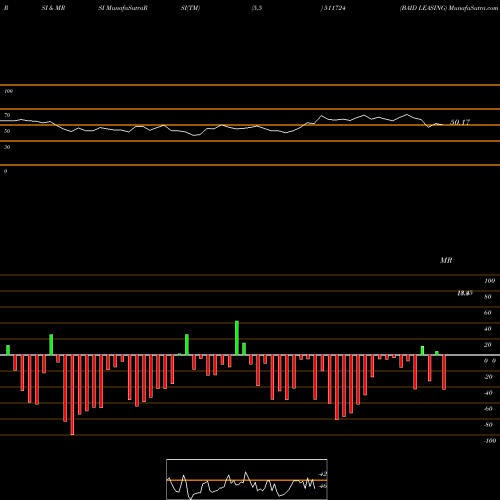Click RSI axis label 0
This screenshot has height=500, width=500.
5,171
